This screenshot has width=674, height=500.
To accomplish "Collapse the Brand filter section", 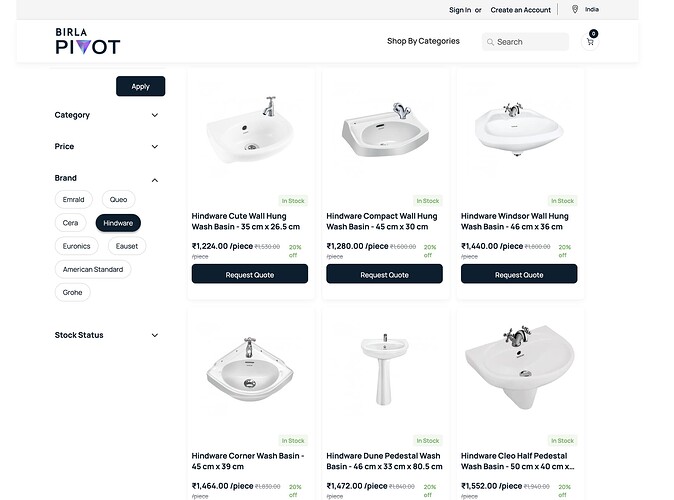I will (155, 179).
